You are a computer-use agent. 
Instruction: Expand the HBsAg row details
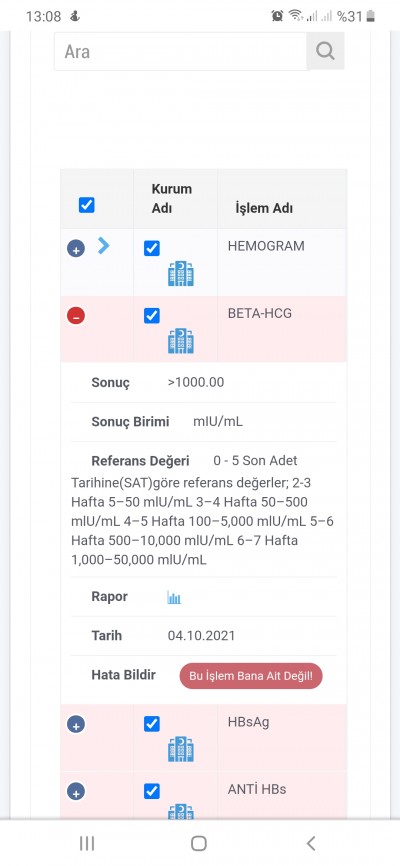[76, 724]
